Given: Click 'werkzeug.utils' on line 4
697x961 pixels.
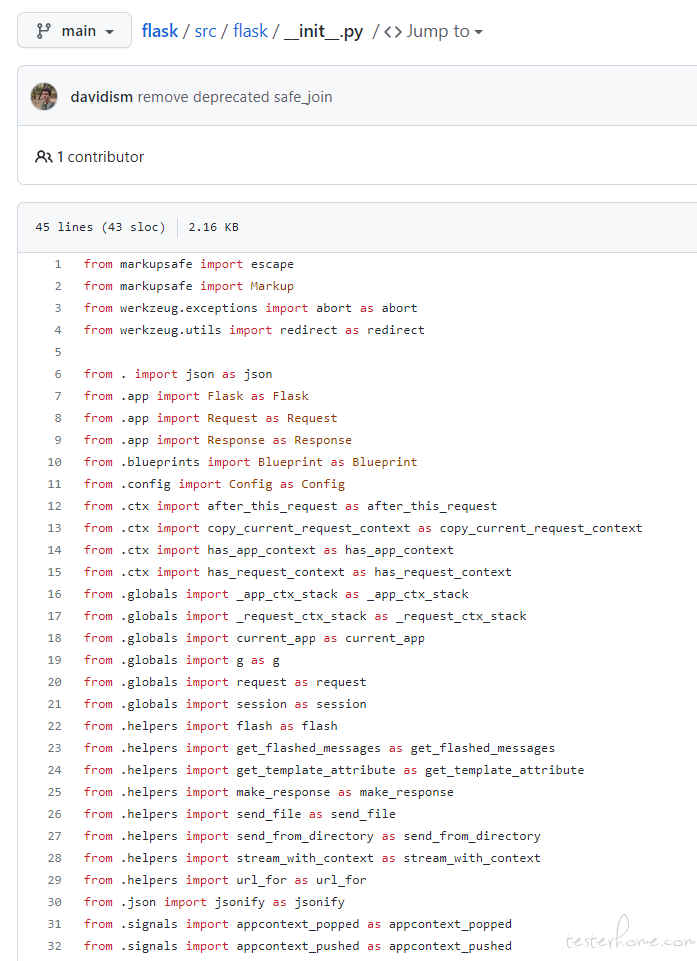Looking at the screenshot, I should click(x=170, y=330).
